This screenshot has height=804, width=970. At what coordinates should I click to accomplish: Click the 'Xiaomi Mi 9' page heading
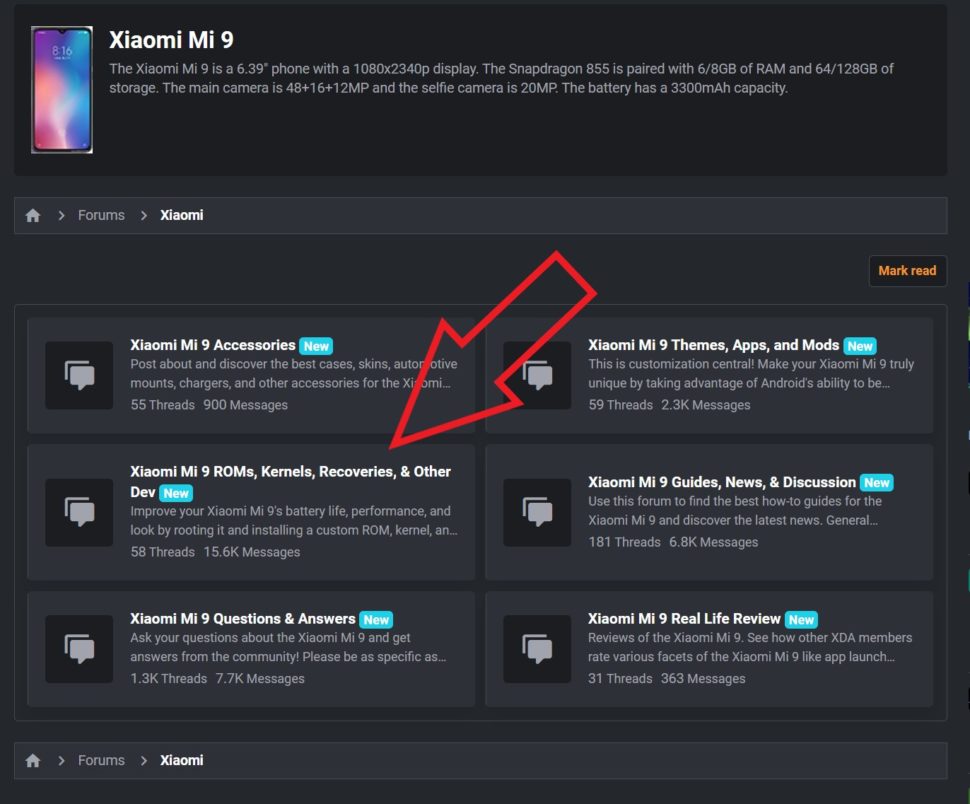point(171,40)
